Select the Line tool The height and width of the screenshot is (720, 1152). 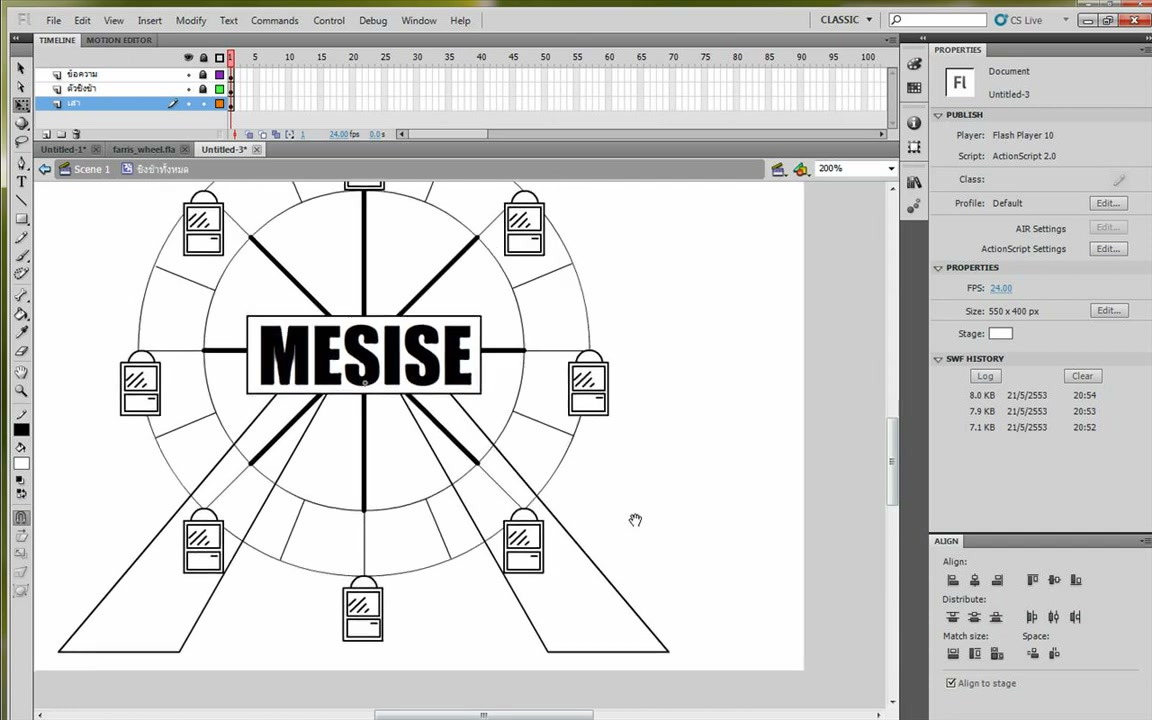21,201
